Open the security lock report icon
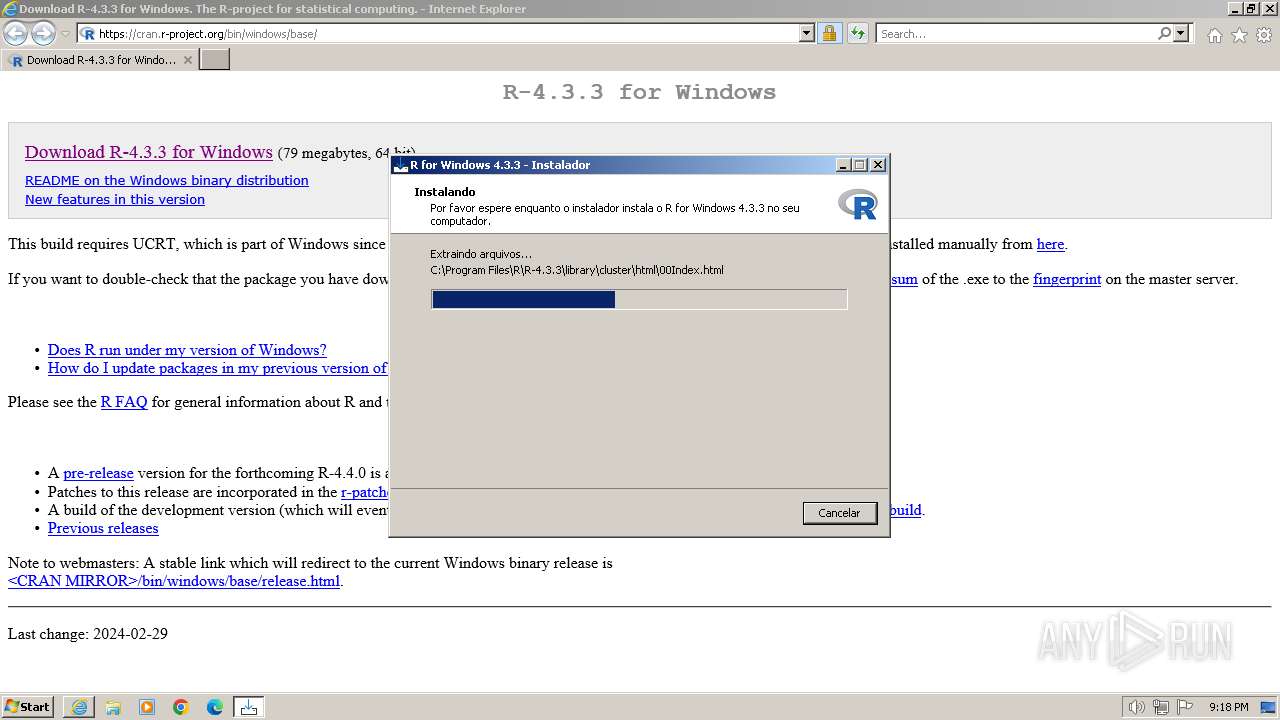The height and width of the screenshot is (720, 1280). coord(829,33)
